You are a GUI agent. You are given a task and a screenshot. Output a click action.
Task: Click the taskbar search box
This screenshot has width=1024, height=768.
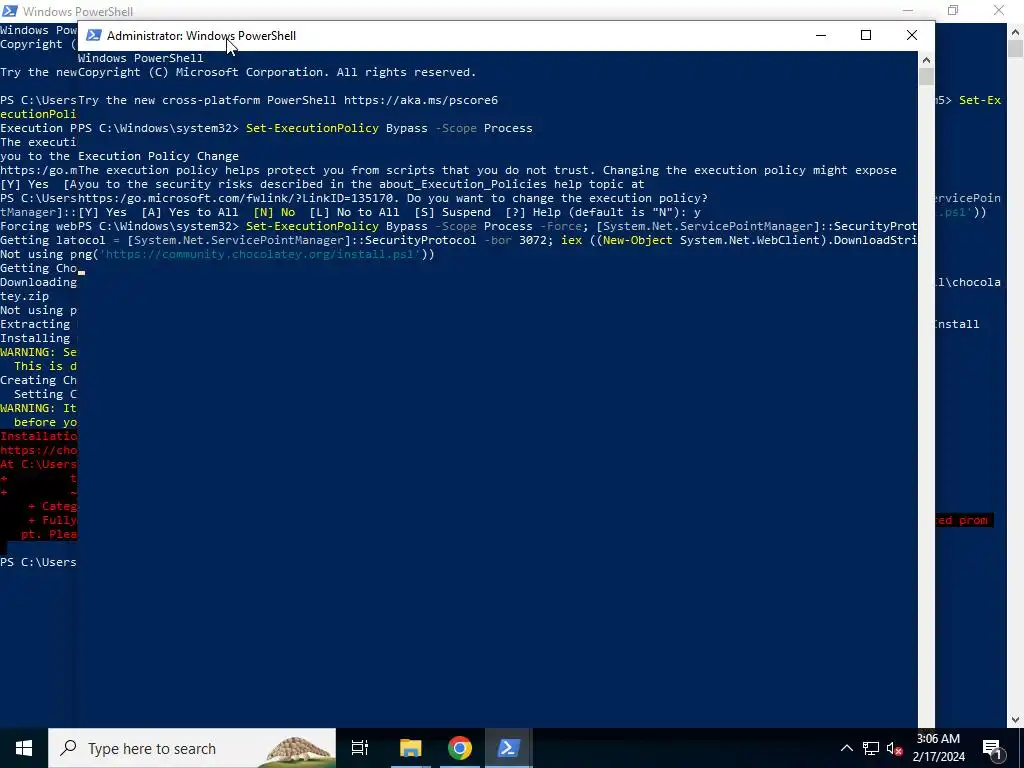(192, 748)
